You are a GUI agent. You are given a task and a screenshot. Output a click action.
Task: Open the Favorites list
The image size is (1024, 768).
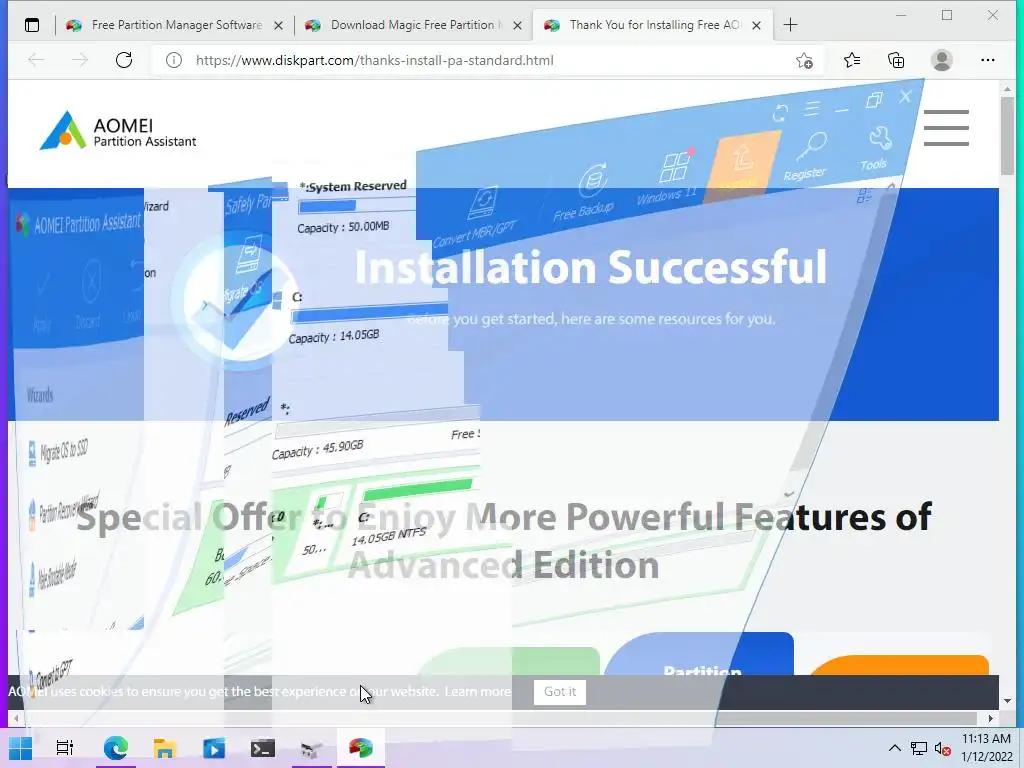(852, 60)
